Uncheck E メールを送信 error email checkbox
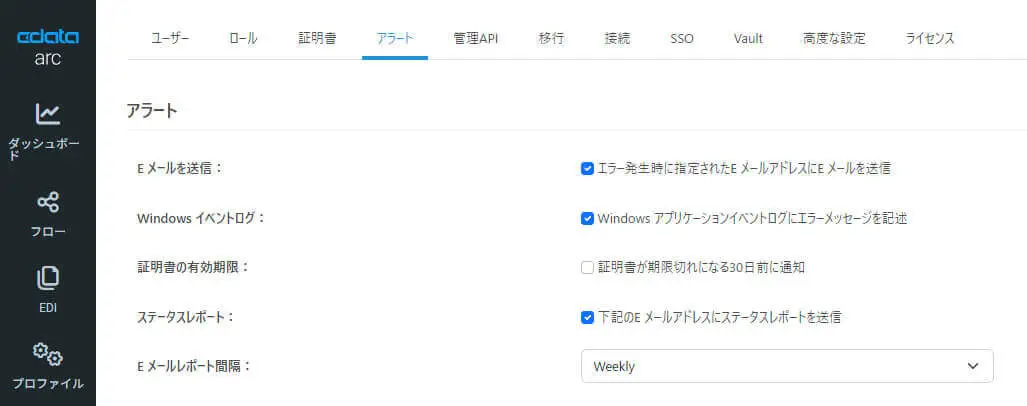 587,169
